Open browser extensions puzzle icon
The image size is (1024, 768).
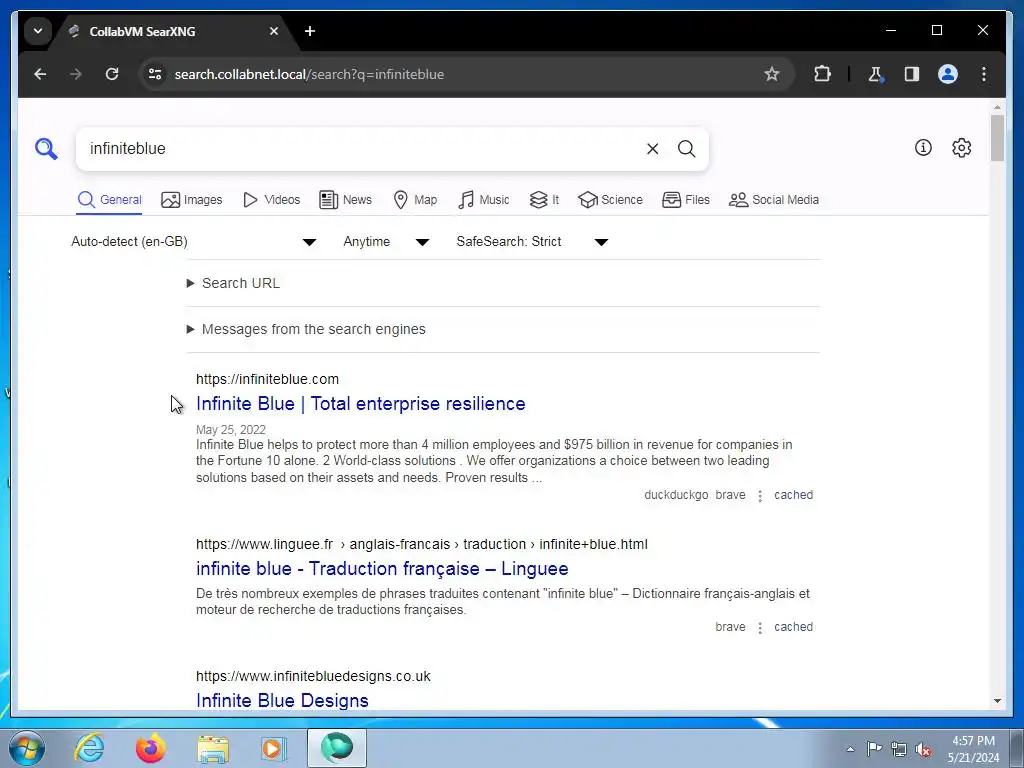[822, 74]
